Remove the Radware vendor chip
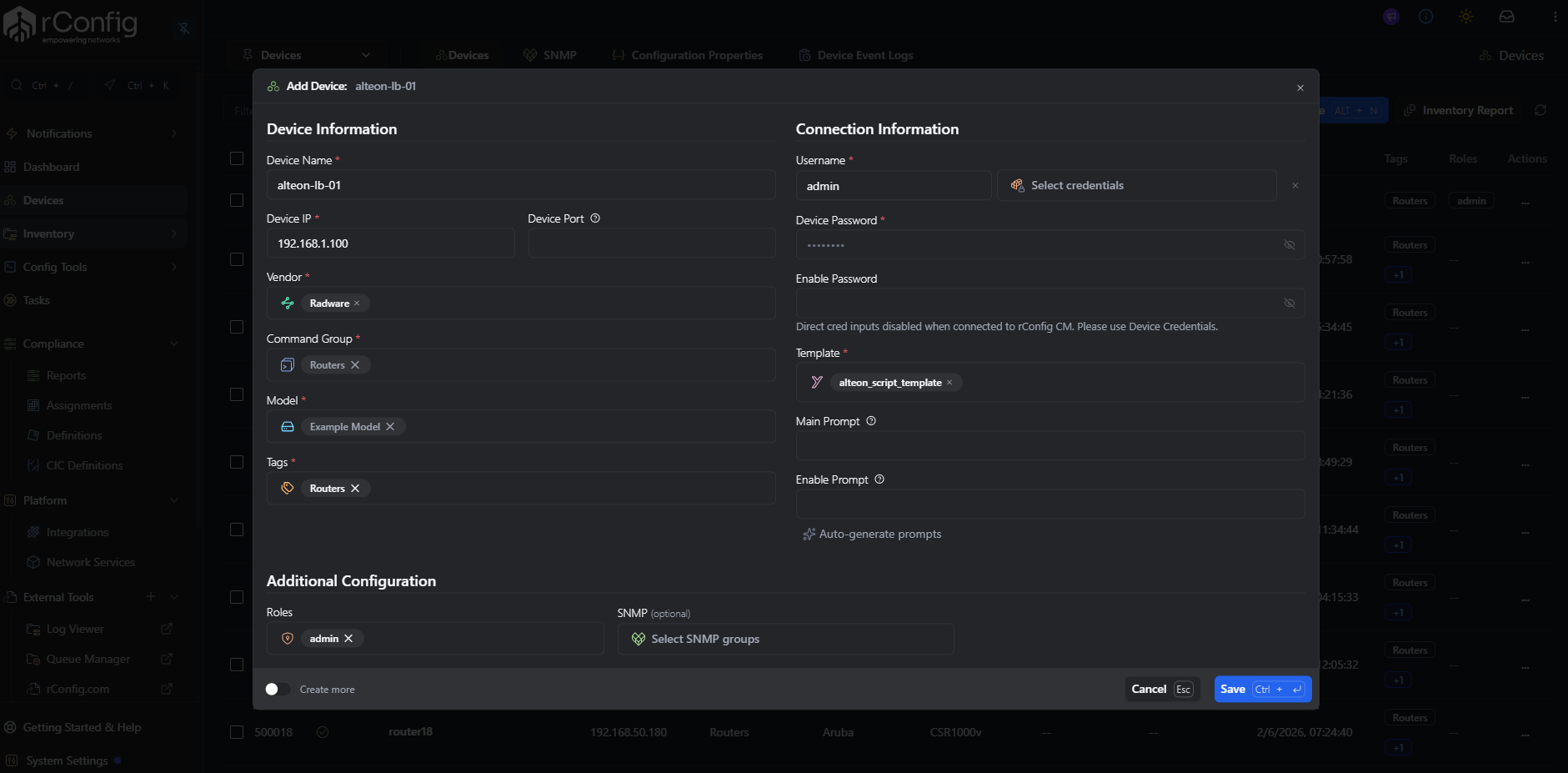Screen dimensions: 1568x773 pyautogui.click(x=357, y=304)
